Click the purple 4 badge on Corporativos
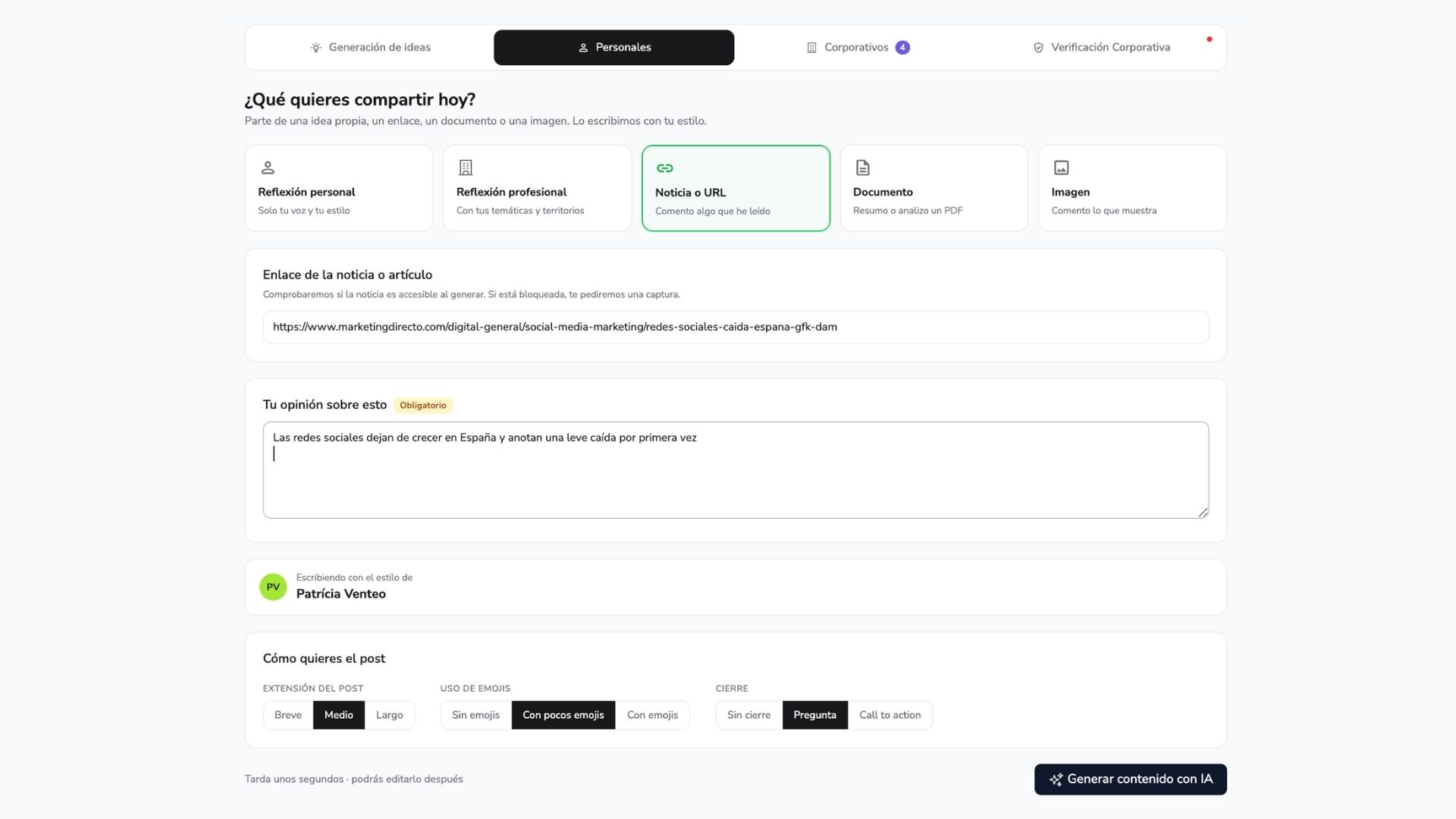 (x=902, y=47)
